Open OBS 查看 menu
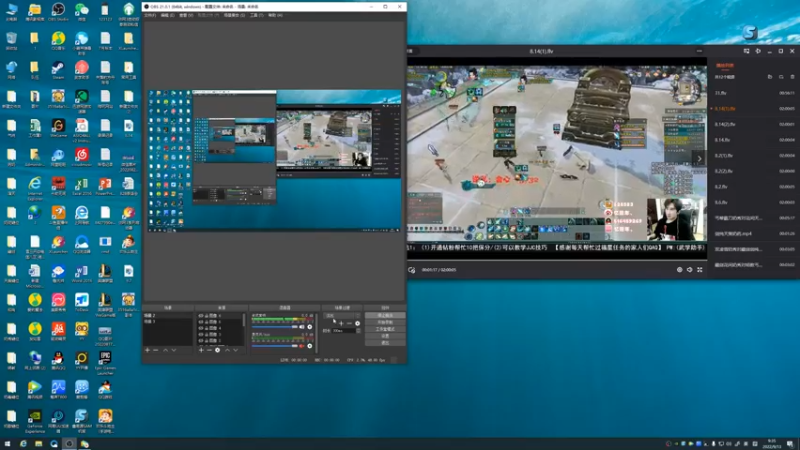 (x=186, y=15)
